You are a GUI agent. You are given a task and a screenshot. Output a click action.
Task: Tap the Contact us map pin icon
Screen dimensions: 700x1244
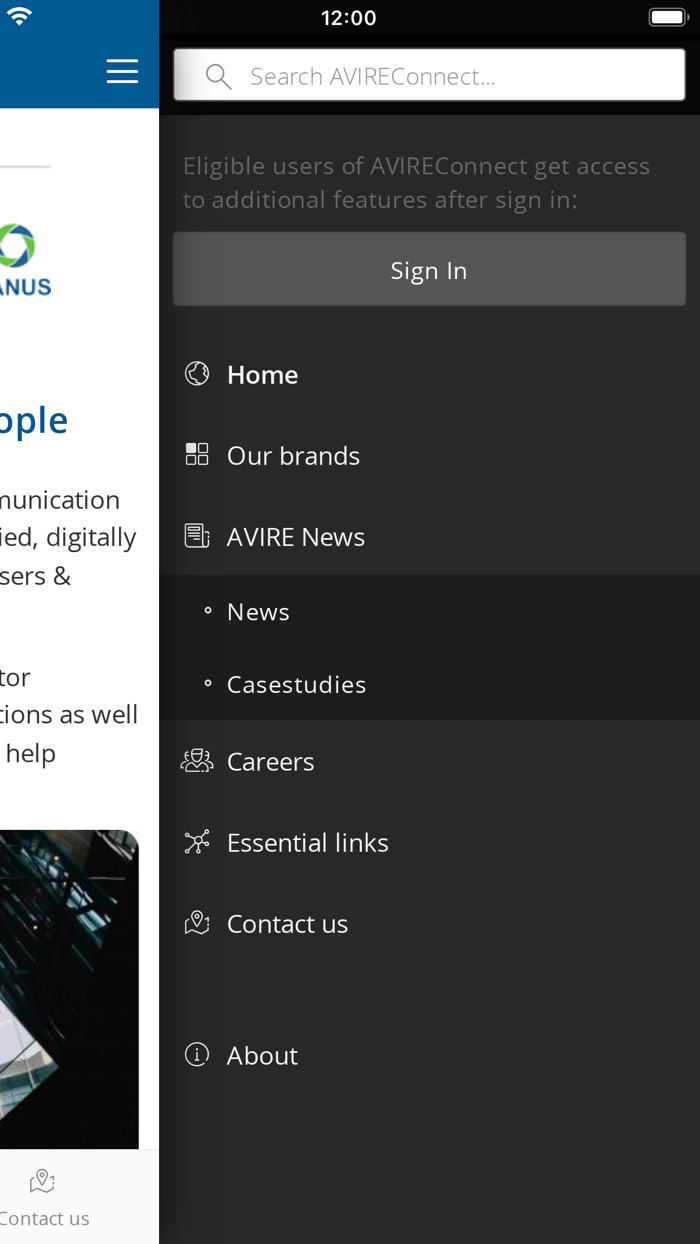[x=196, y=922]
